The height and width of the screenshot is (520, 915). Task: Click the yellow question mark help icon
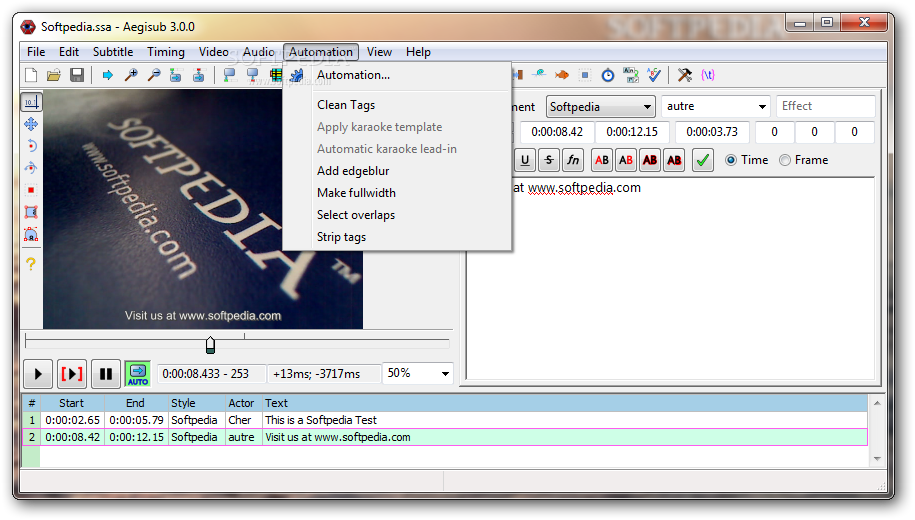pyautogui.click(x=31, y=264)
